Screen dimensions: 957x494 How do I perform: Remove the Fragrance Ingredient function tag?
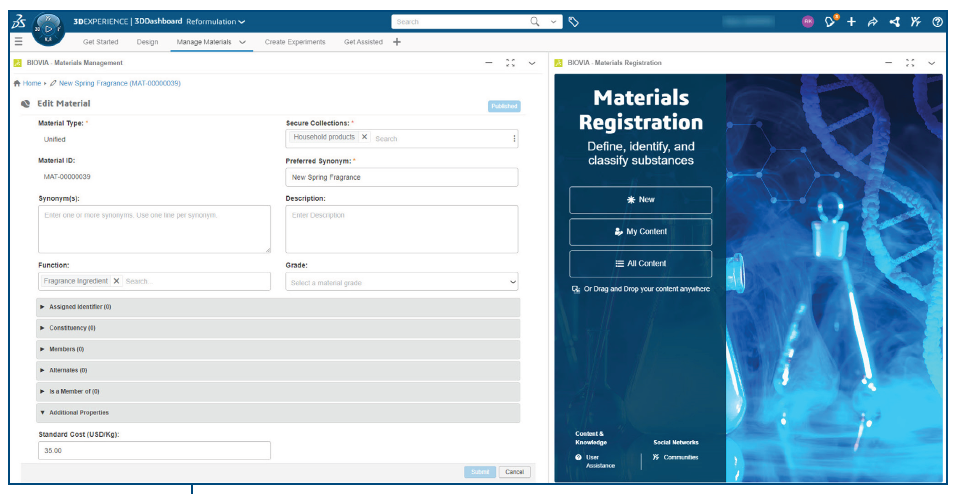tap(116, 281)
